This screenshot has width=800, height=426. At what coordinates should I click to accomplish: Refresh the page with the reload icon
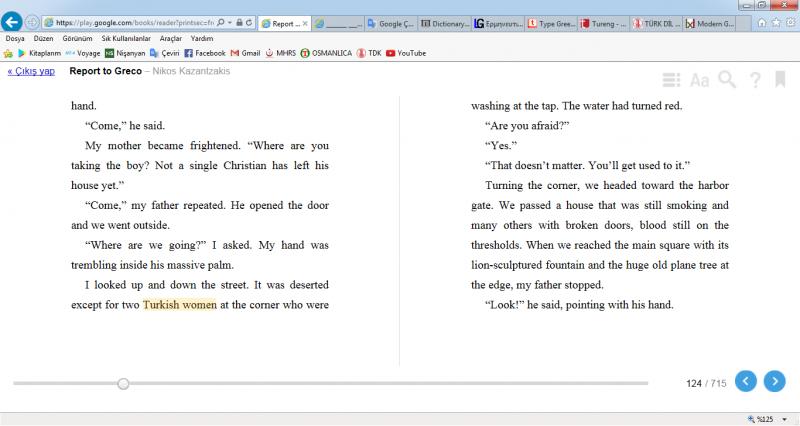tap(249, 22)
